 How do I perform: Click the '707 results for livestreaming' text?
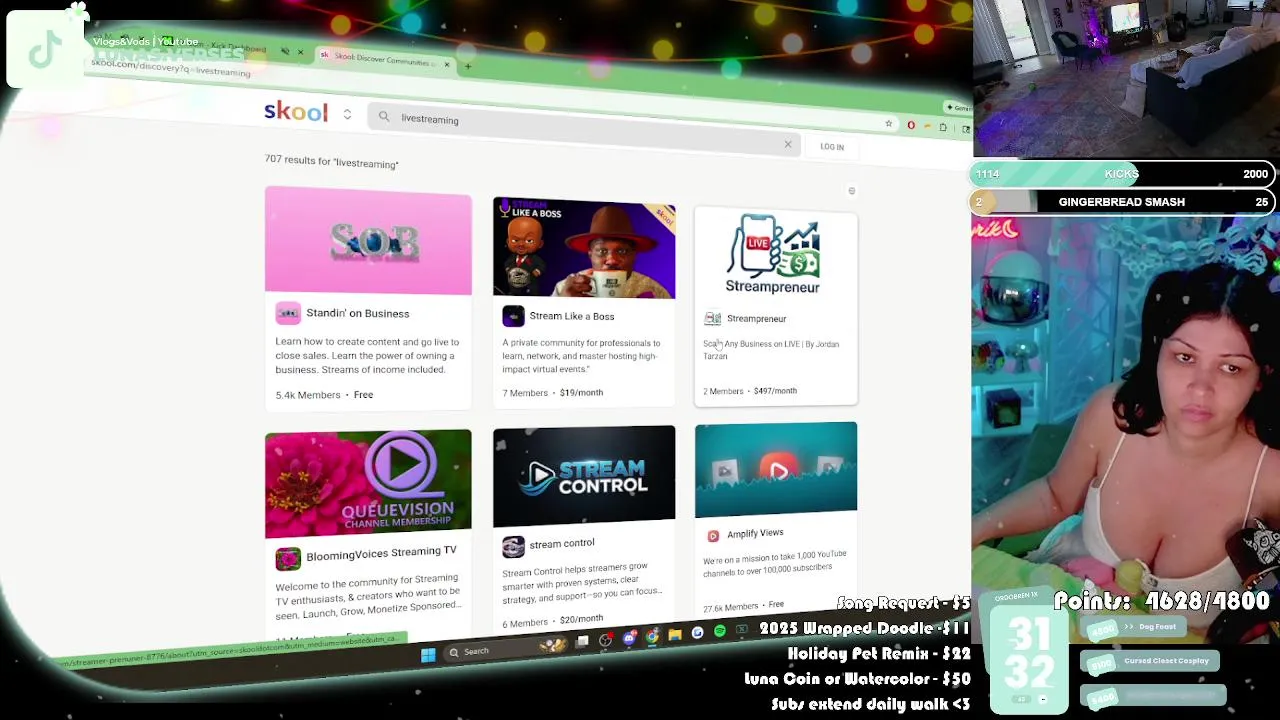point(331,161)
